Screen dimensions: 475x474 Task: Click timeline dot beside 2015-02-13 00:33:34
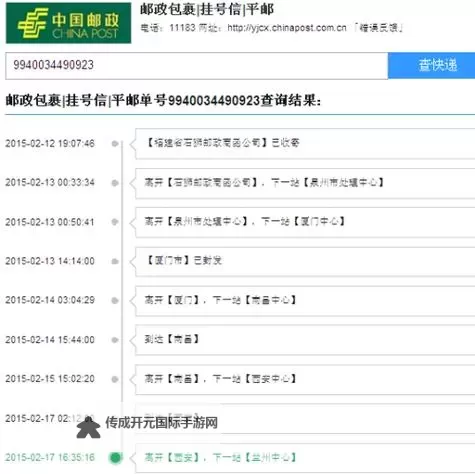115,183
